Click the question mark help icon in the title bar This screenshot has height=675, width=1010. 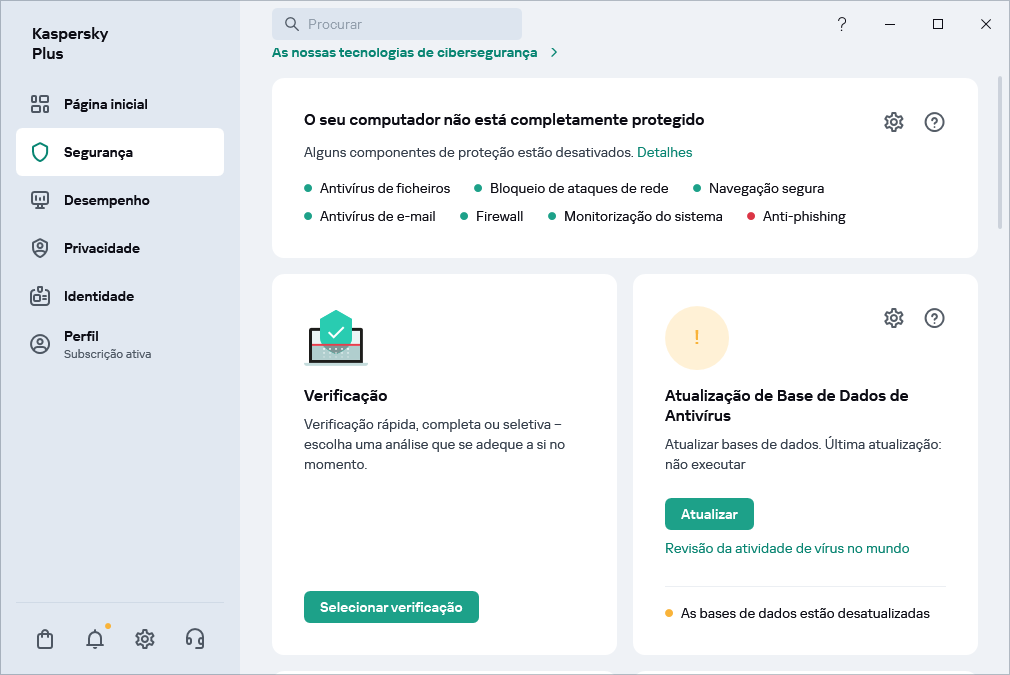(x=842, y=23)
